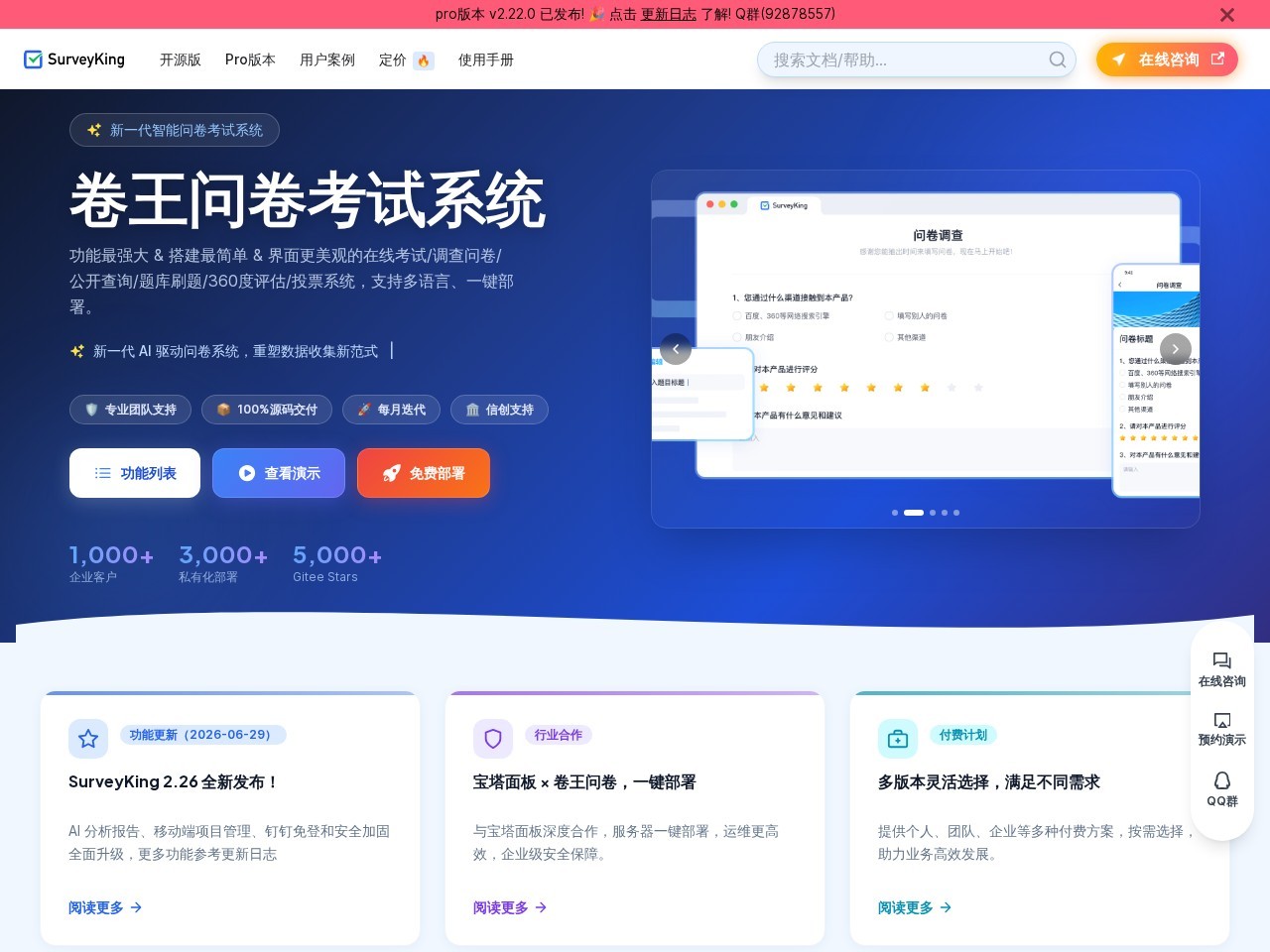Open the 使用手册 manual
The image size is (1270, 952).
pyautogui.click(x=486, y=59)
